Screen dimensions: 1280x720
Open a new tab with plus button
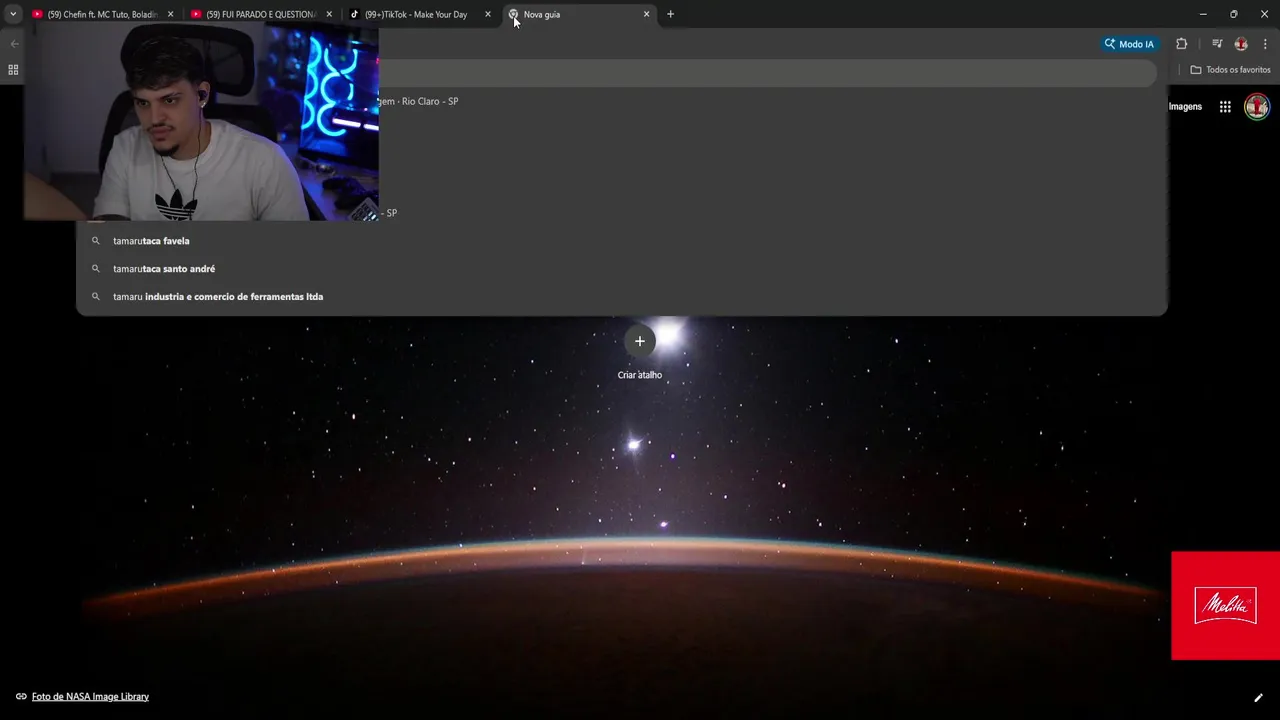coord(670,14)
